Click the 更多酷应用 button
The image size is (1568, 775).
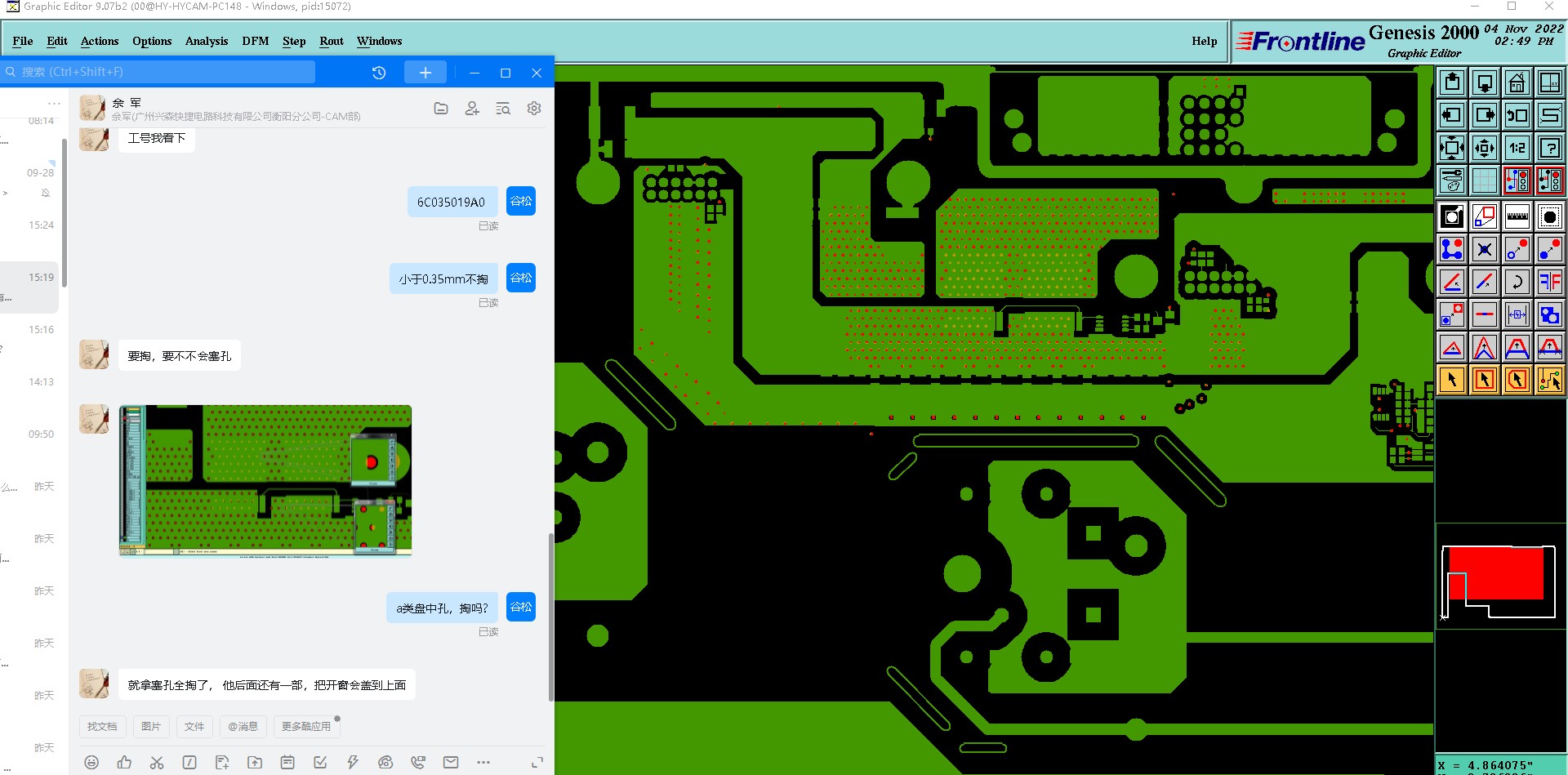pos(306,726)
